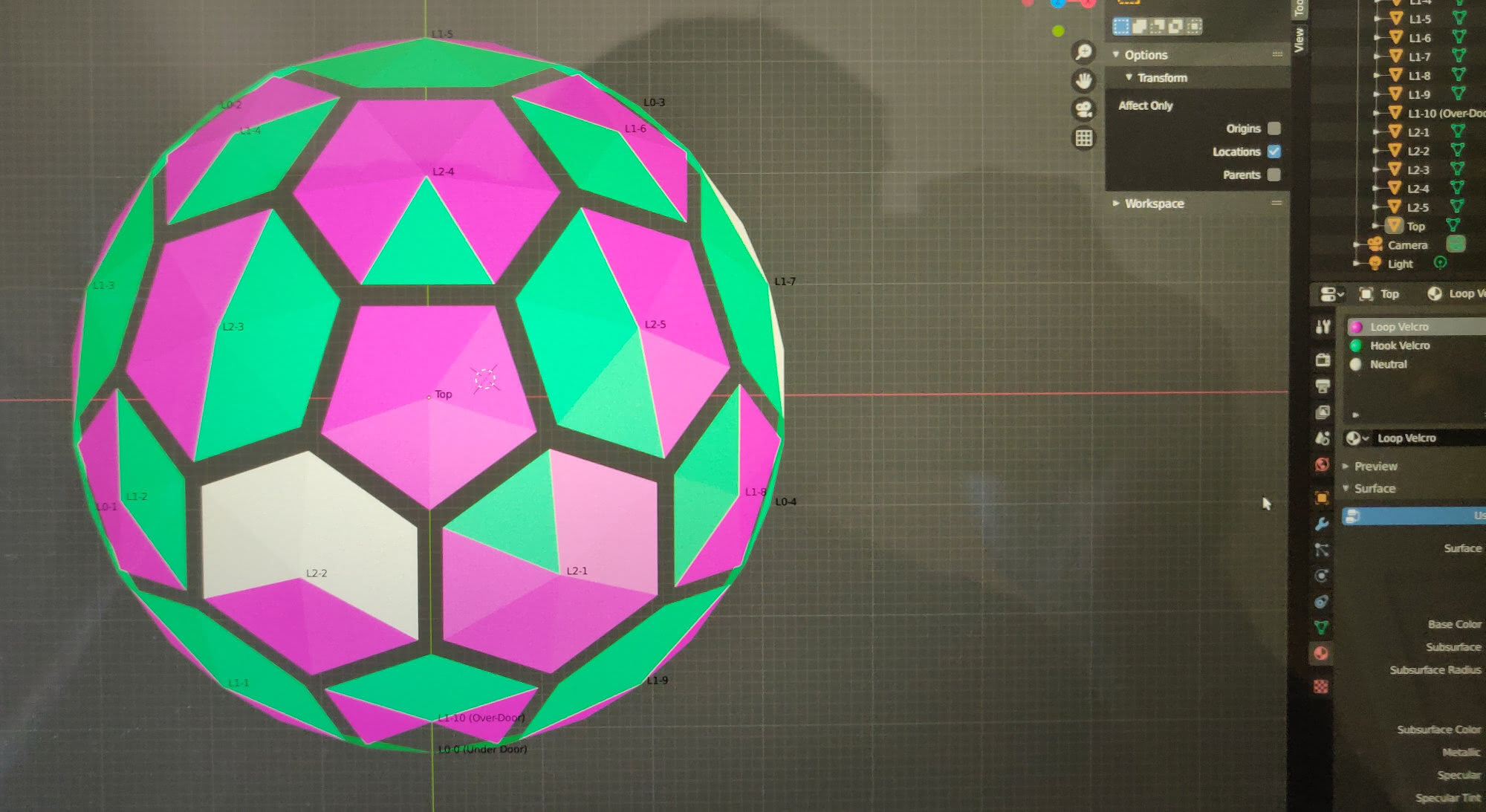Click the light data icon in Light row
The height and width of the screenshot is (812, 1486).
1440,262
